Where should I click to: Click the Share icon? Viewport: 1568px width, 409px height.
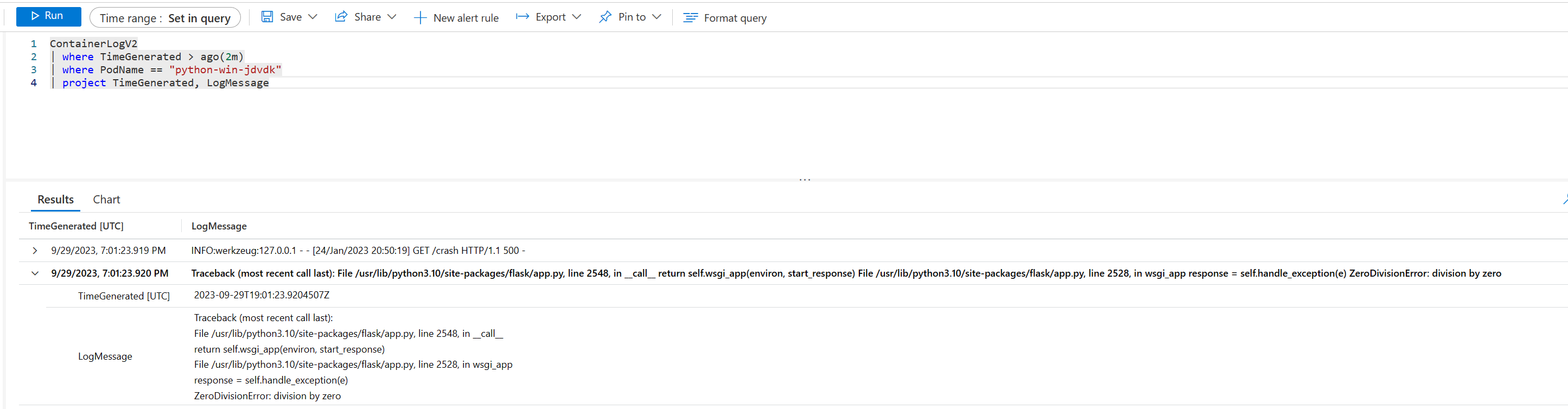pos(341,17)
